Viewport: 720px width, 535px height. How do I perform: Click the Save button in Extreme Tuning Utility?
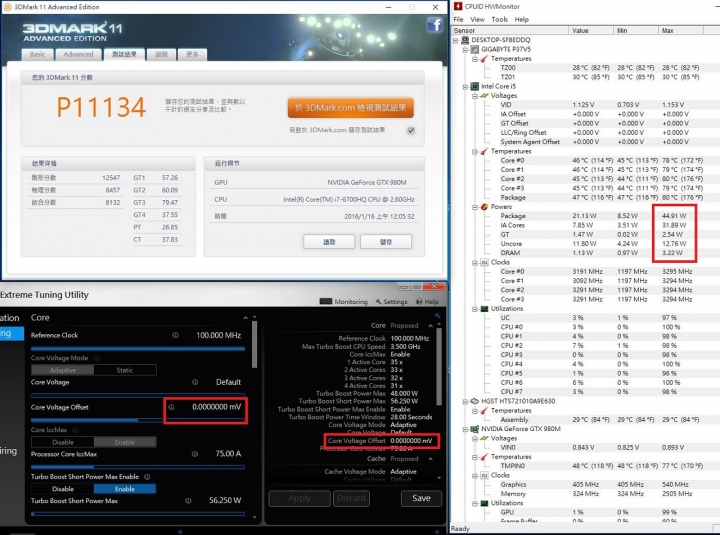click(421, 498)
